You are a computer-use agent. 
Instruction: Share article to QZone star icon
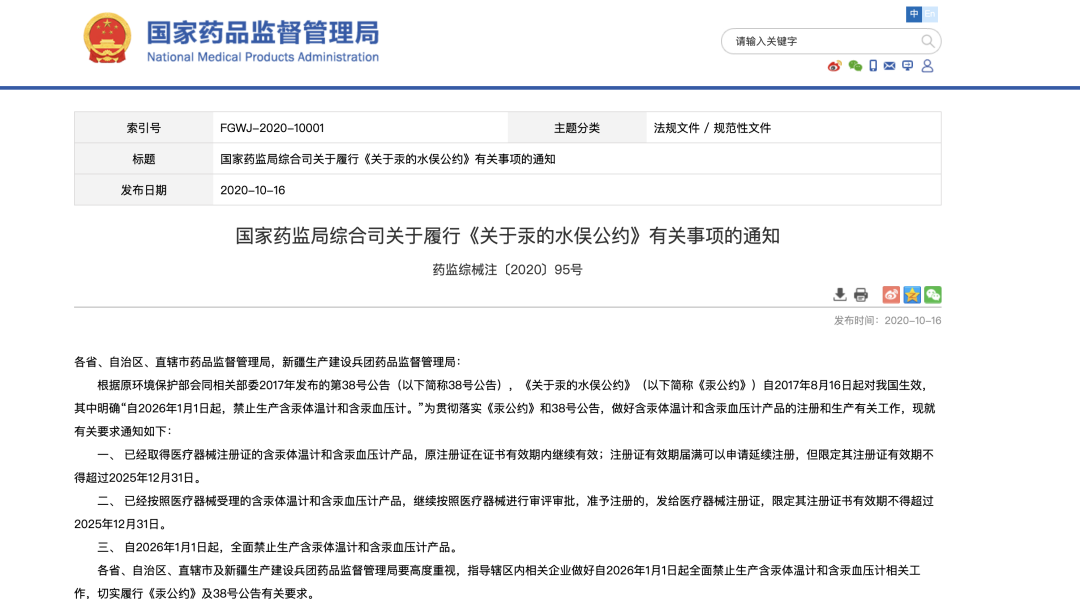[912, 294]
